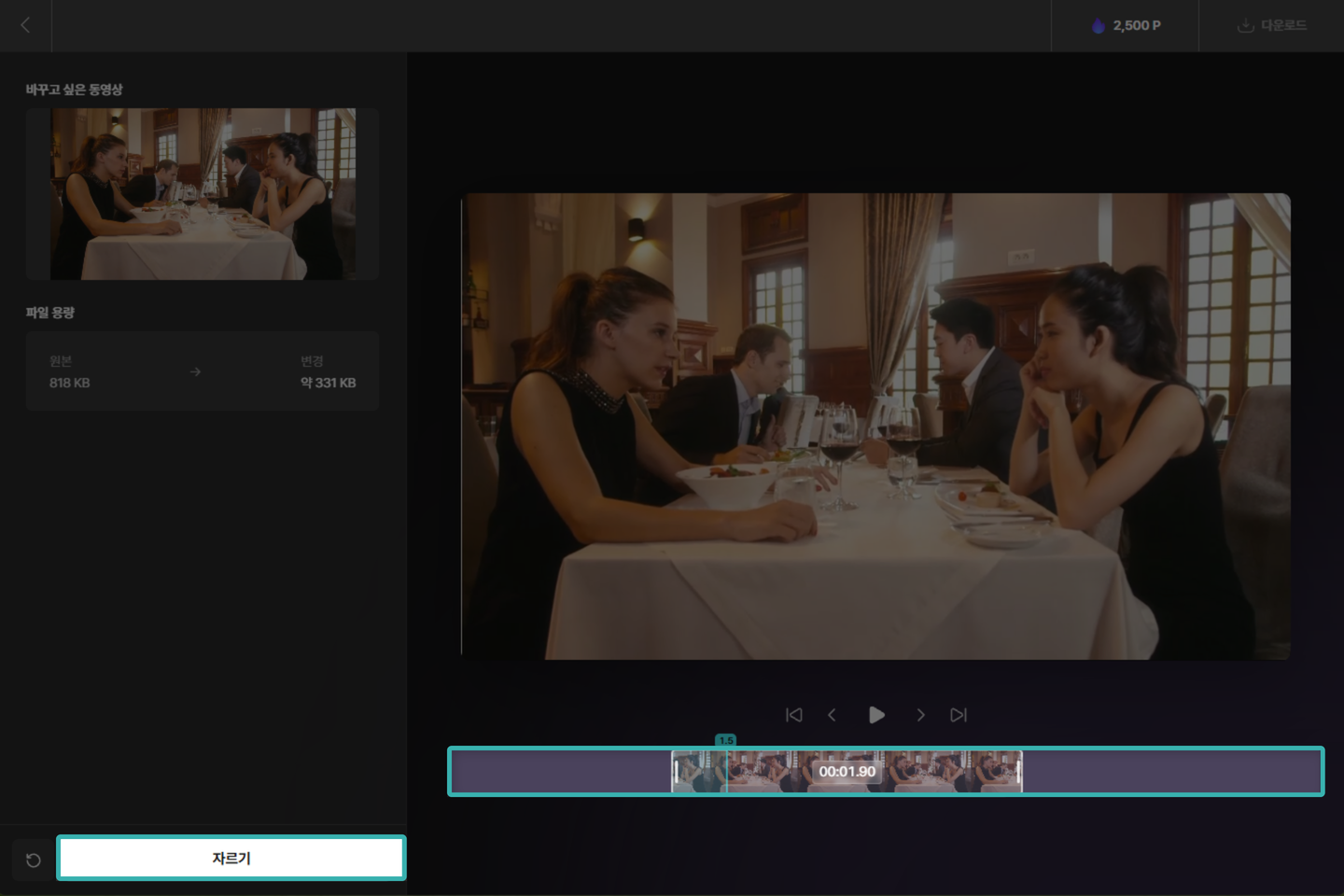Step back one frame
This screenshot has width=1344, height=896.
(832, 715)
